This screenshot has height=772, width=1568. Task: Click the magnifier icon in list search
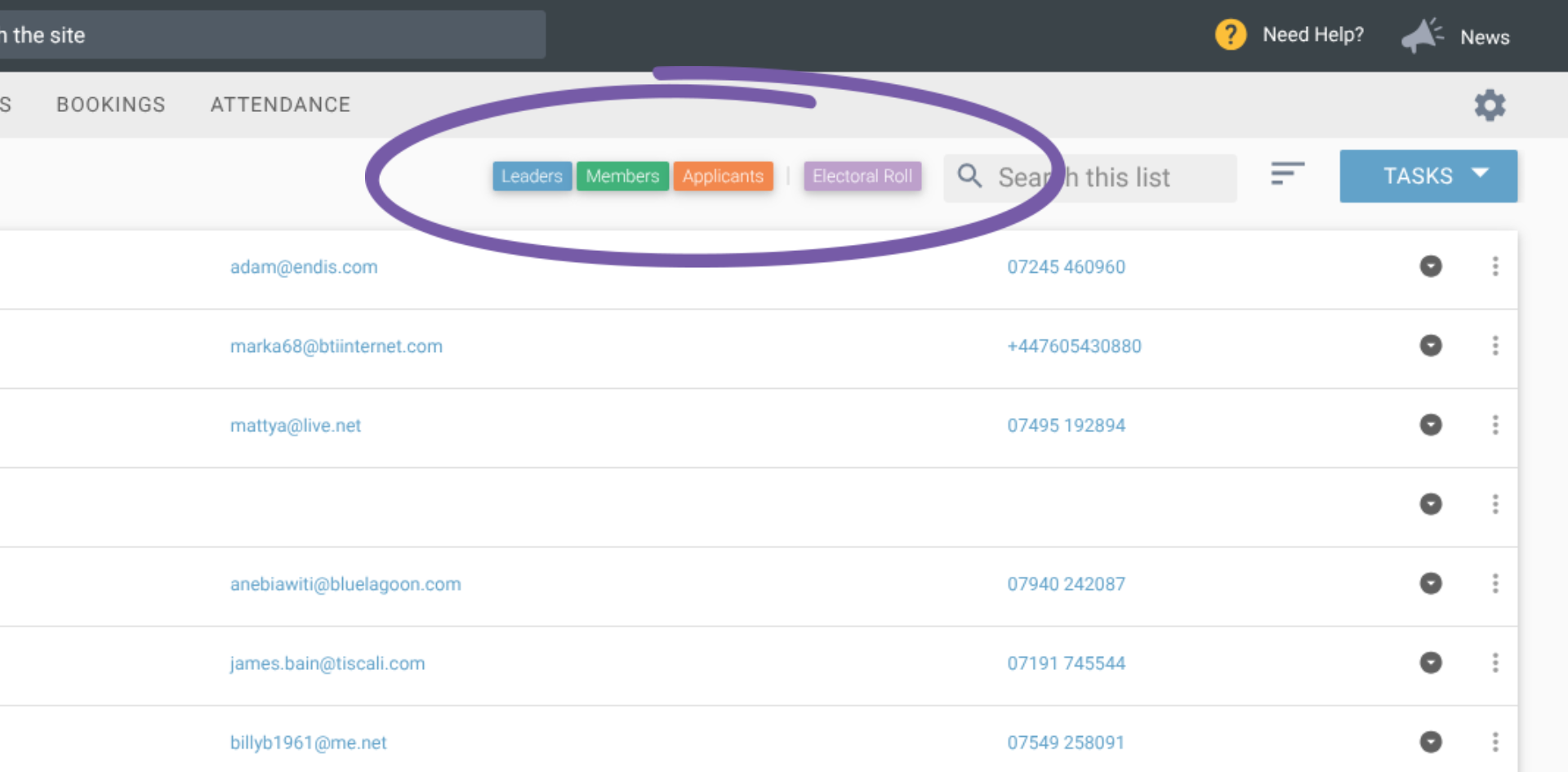point(969,176)
